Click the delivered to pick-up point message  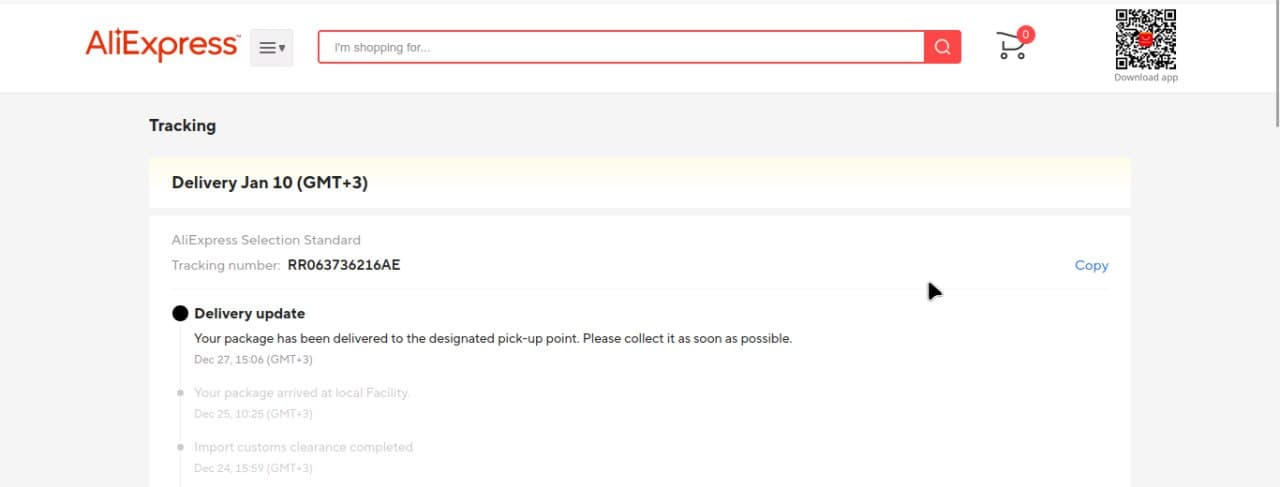tap(493, 338)
